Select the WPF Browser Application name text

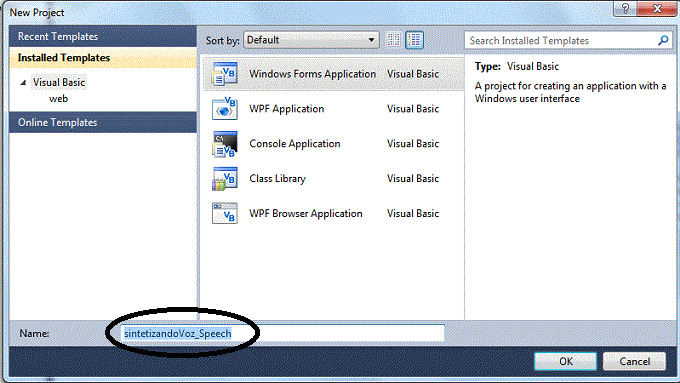click(305, 213)
